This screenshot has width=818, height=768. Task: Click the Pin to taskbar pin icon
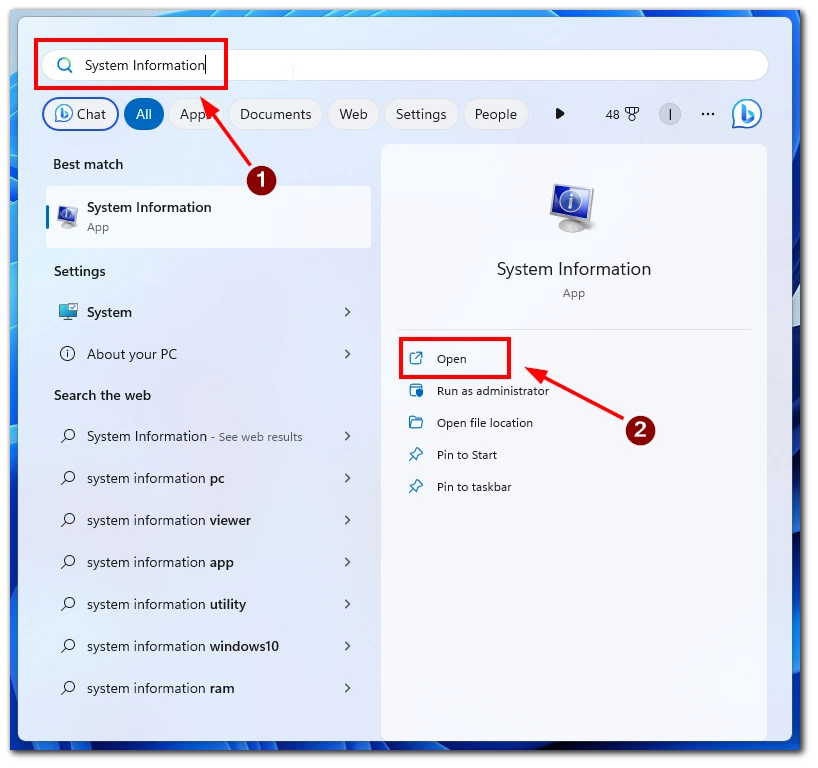click(x=416, y=486)
